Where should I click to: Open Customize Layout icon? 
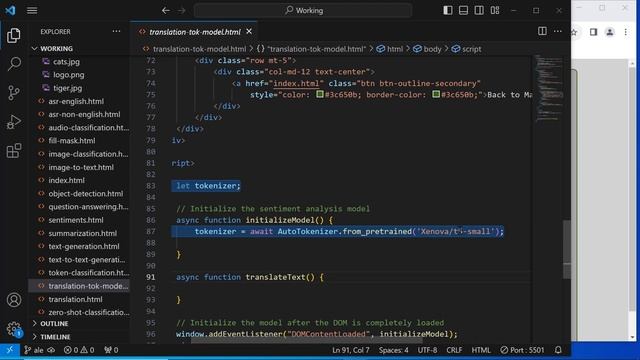click(495, 10)
